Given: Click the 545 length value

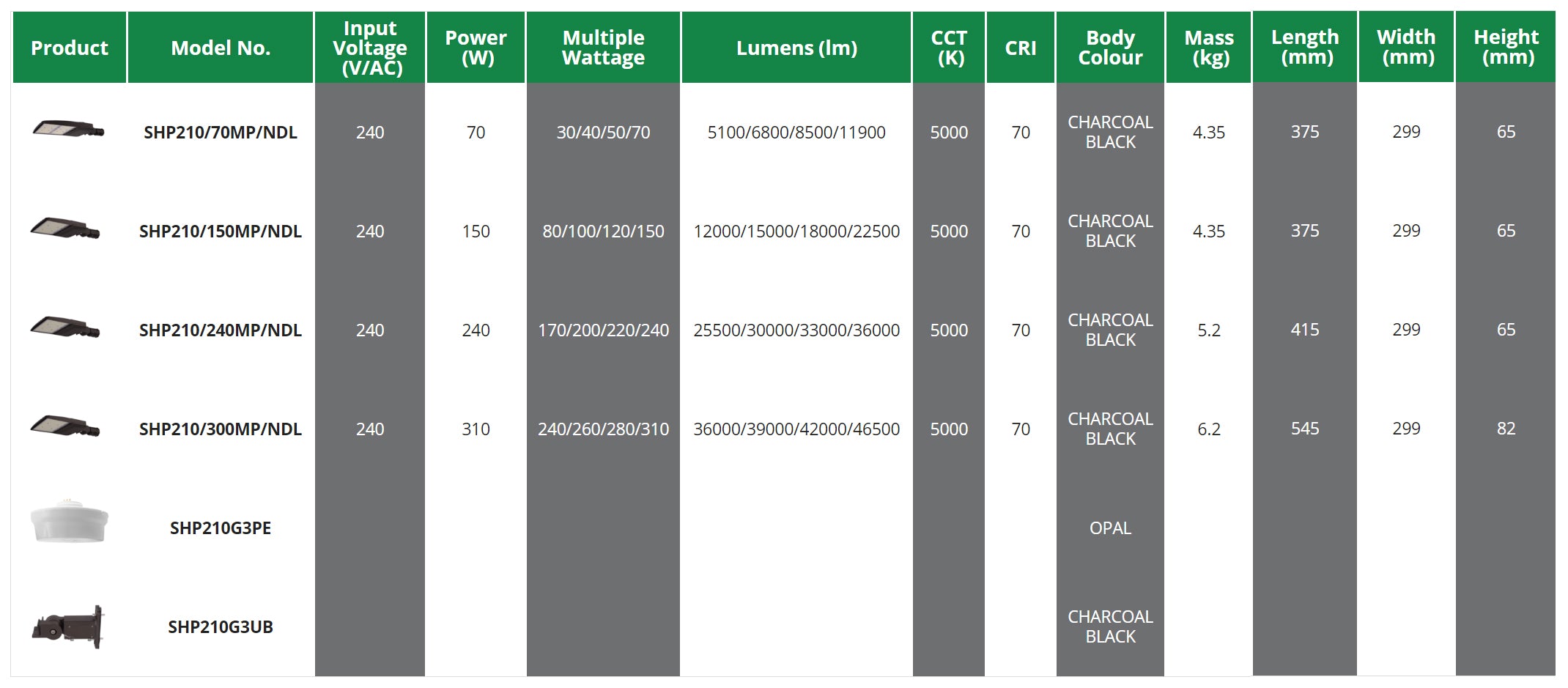Looking at the screenshot, I should [x=1305, y=429].
